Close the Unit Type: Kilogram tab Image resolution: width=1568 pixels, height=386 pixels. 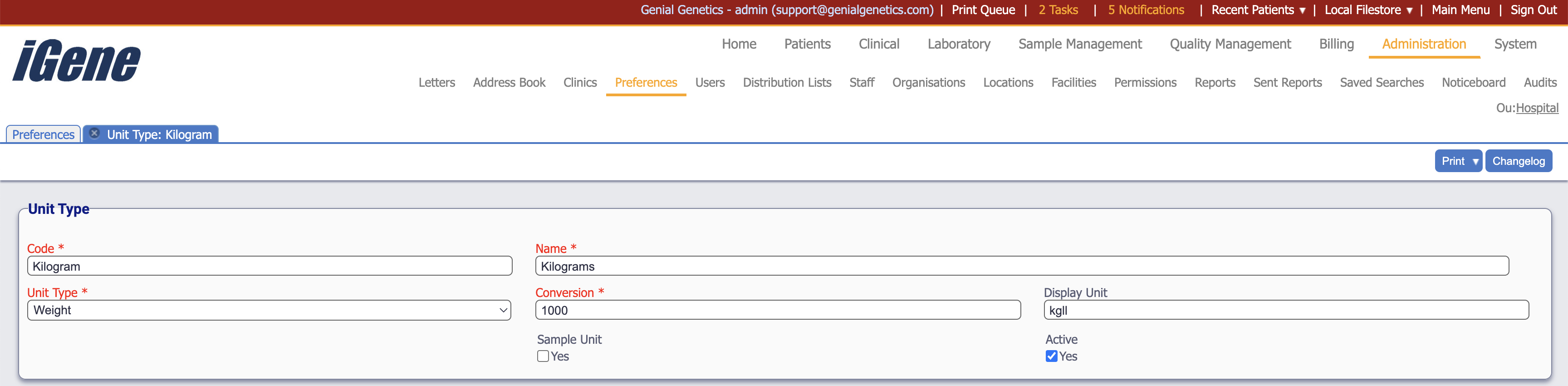[94, 134]
